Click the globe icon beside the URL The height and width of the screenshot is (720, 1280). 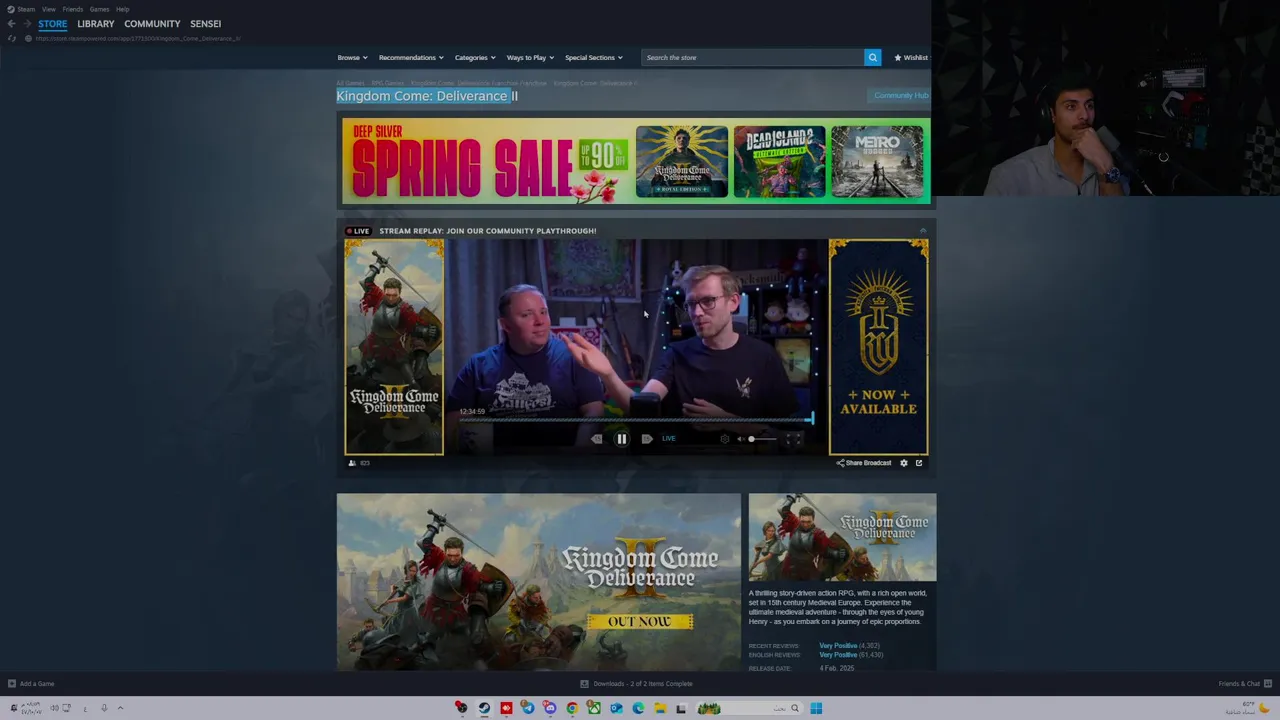click(28, 38)
